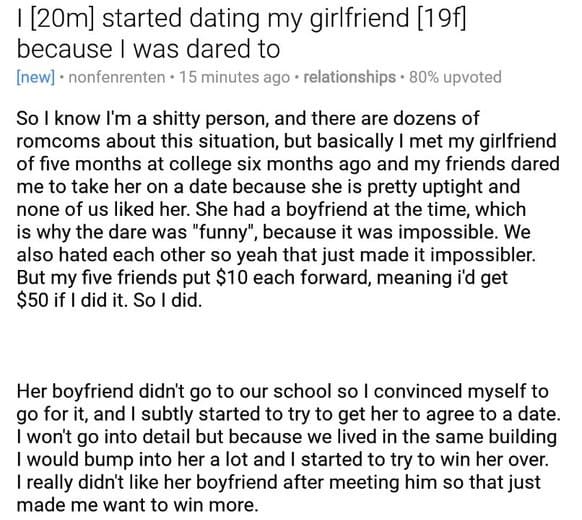The width and height of the screenshot is (582, 520).
Task: Open nonfenrenten's user profile
Action: (117, 77)
